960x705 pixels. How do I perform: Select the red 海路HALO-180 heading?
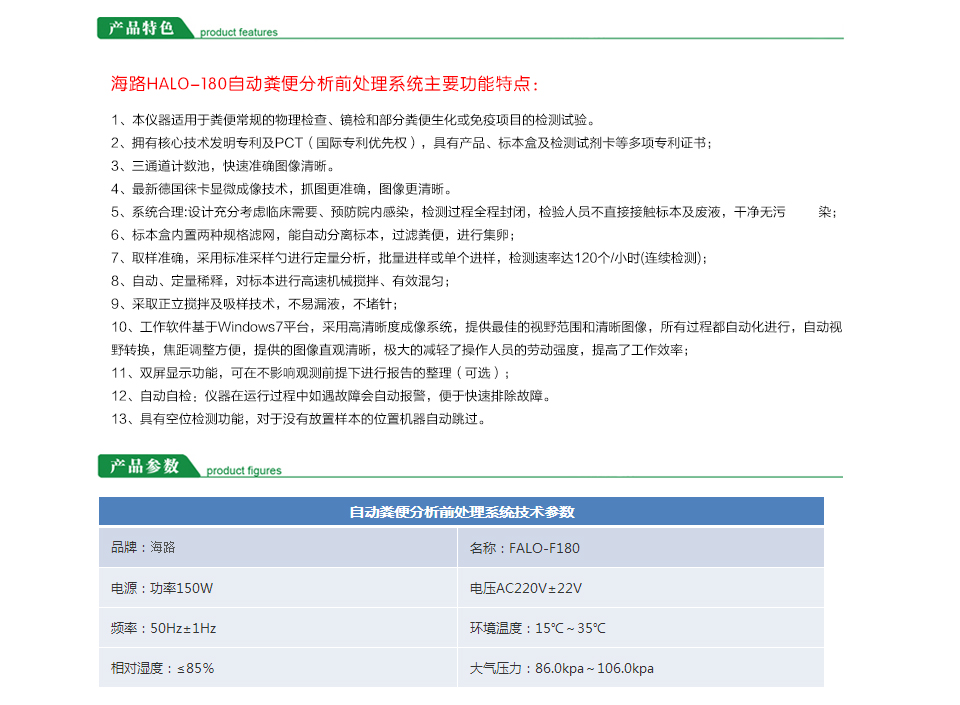coord(325,84)
